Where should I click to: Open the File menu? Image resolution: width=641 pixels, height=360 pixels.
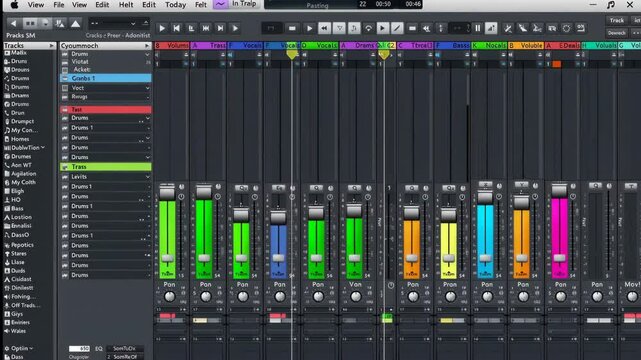(59, 5)
